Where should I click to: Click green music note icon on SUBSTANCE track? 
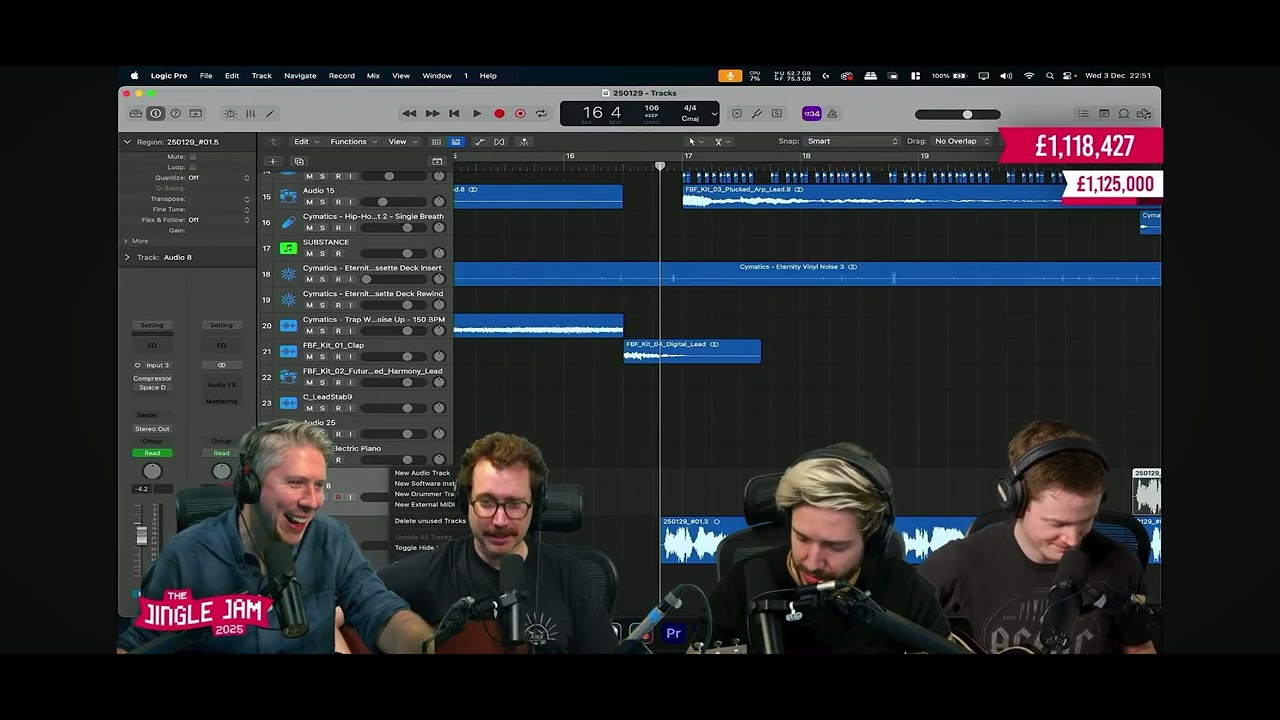pyautogui.click(x=288, y=248)
